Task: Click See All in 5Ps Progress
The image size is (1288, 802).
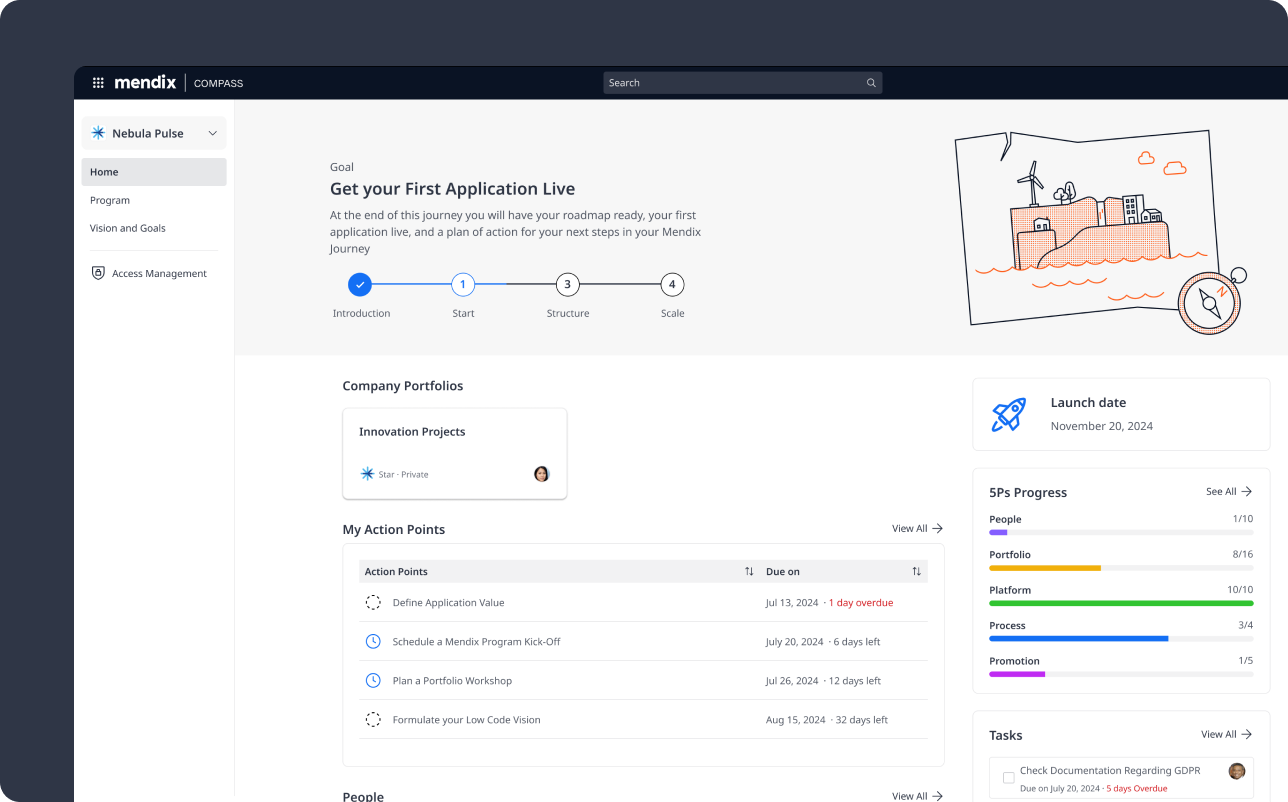Action: point(1228,492)
